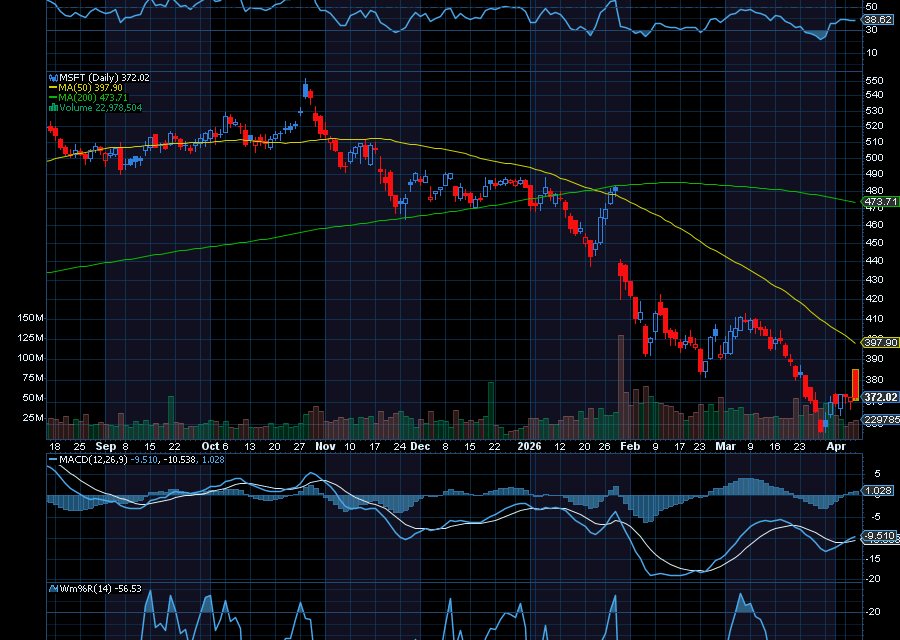Select the MACD indicator icon in lower pane

click(53, 461)
